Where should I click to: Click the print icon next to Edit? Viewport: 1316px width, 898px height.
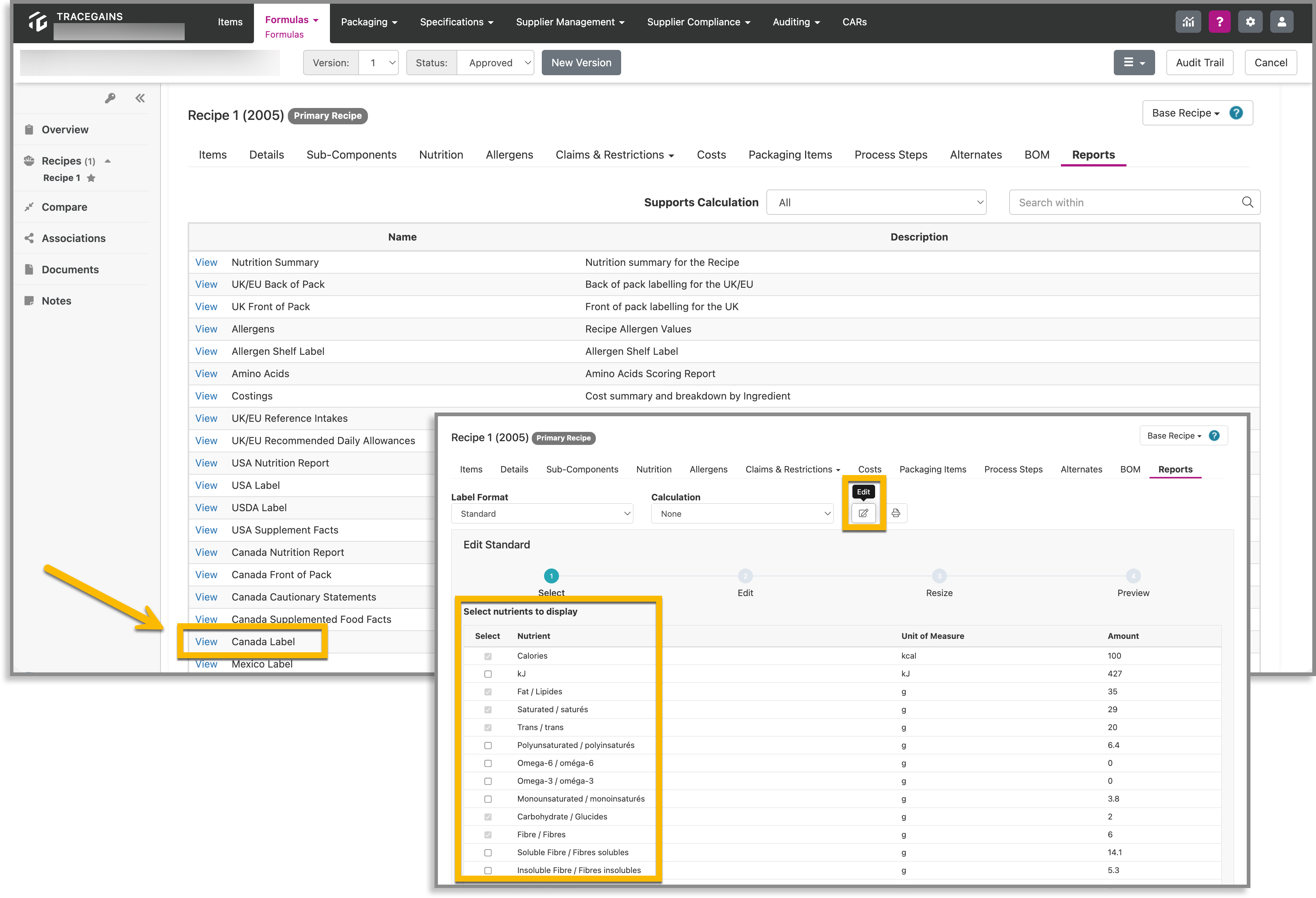(896, 513)
